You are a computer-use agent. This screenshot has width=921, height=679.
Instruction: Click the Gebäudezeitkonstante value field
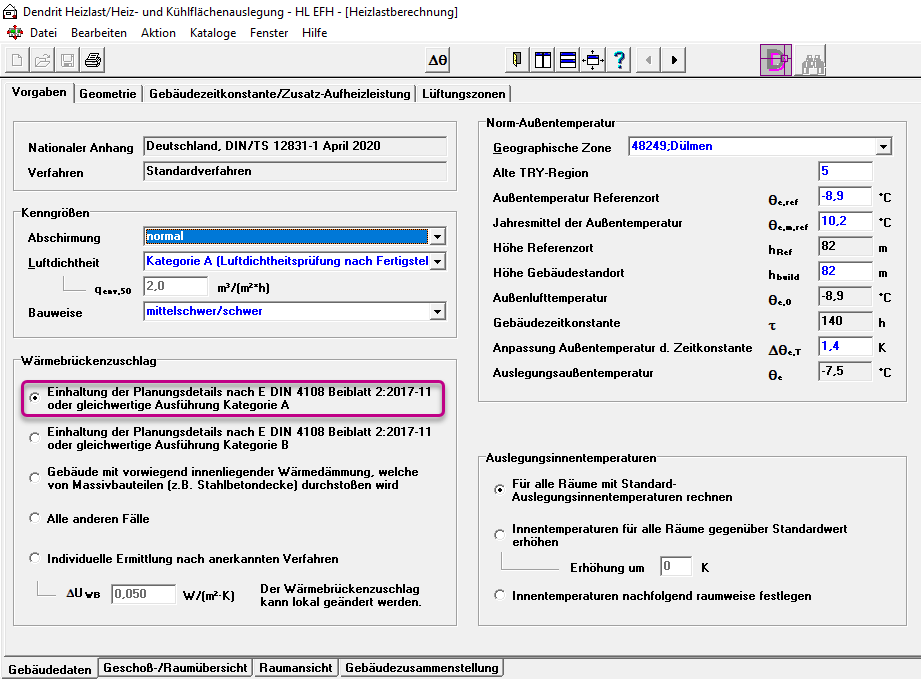845,321
